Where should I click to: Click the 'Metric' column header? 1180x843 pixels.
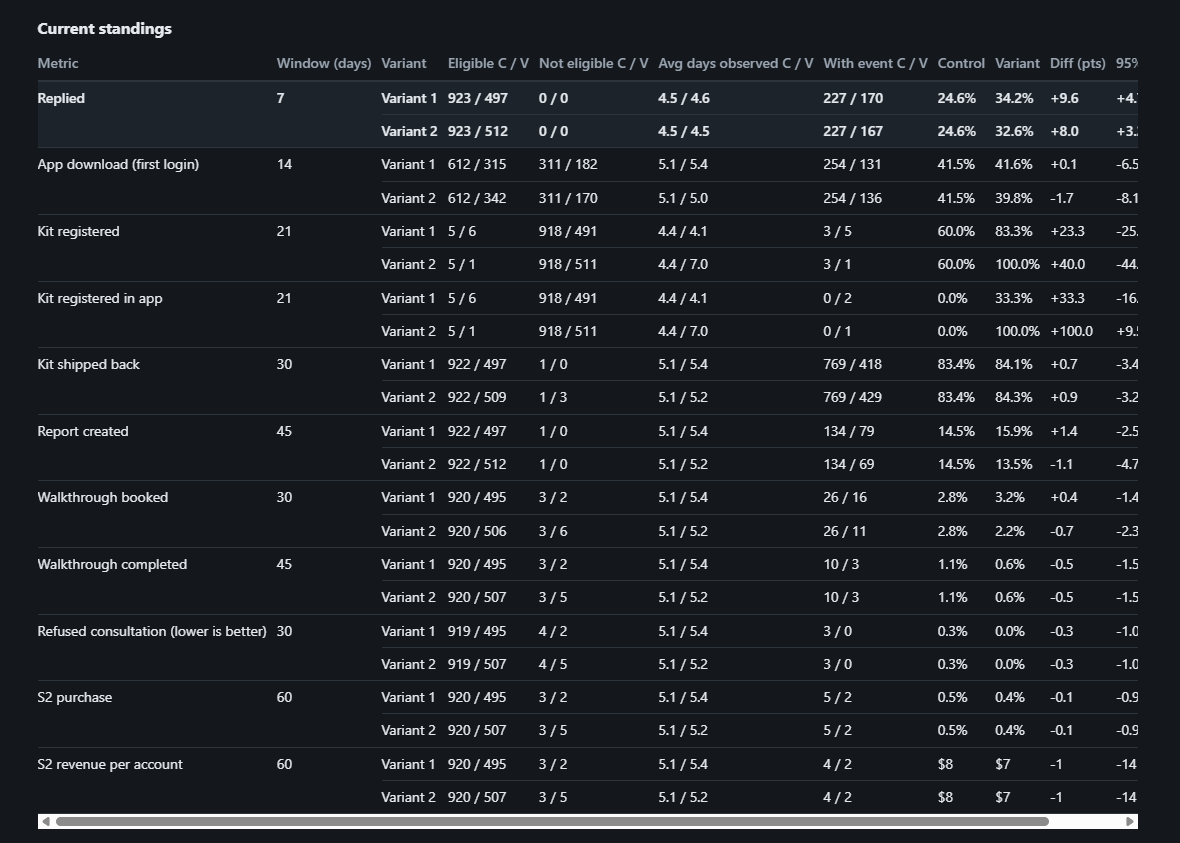click(x=58, y=63)
